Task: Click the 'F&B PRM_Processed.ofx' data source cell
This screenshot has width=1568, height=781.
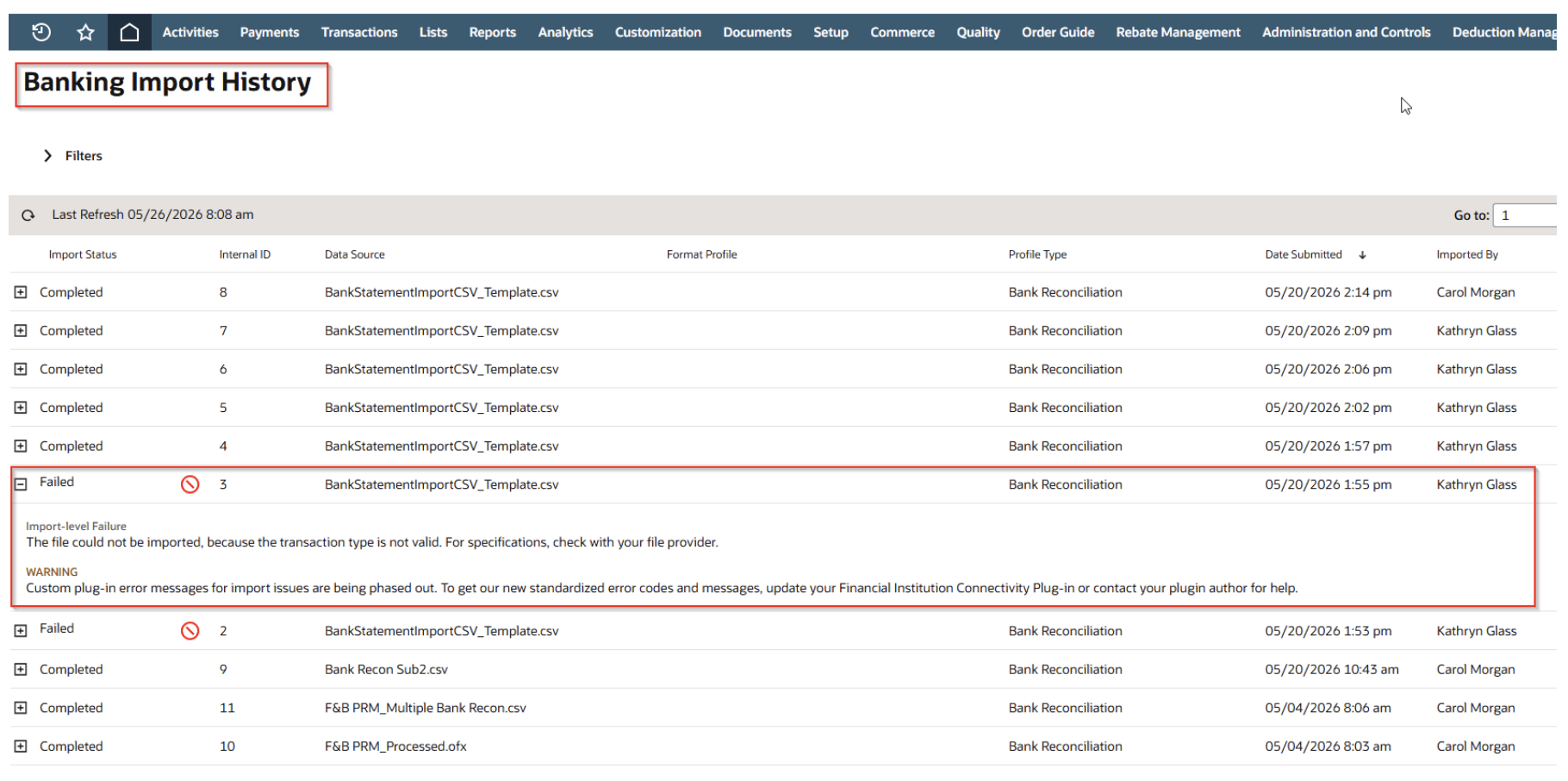Action: tap(395, 747)
